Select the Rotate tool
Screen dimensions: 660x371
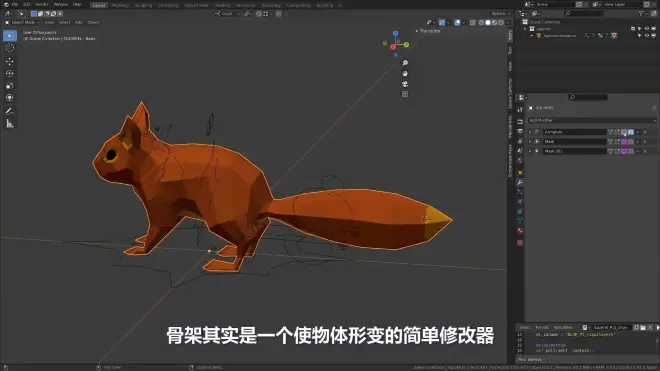10,74
